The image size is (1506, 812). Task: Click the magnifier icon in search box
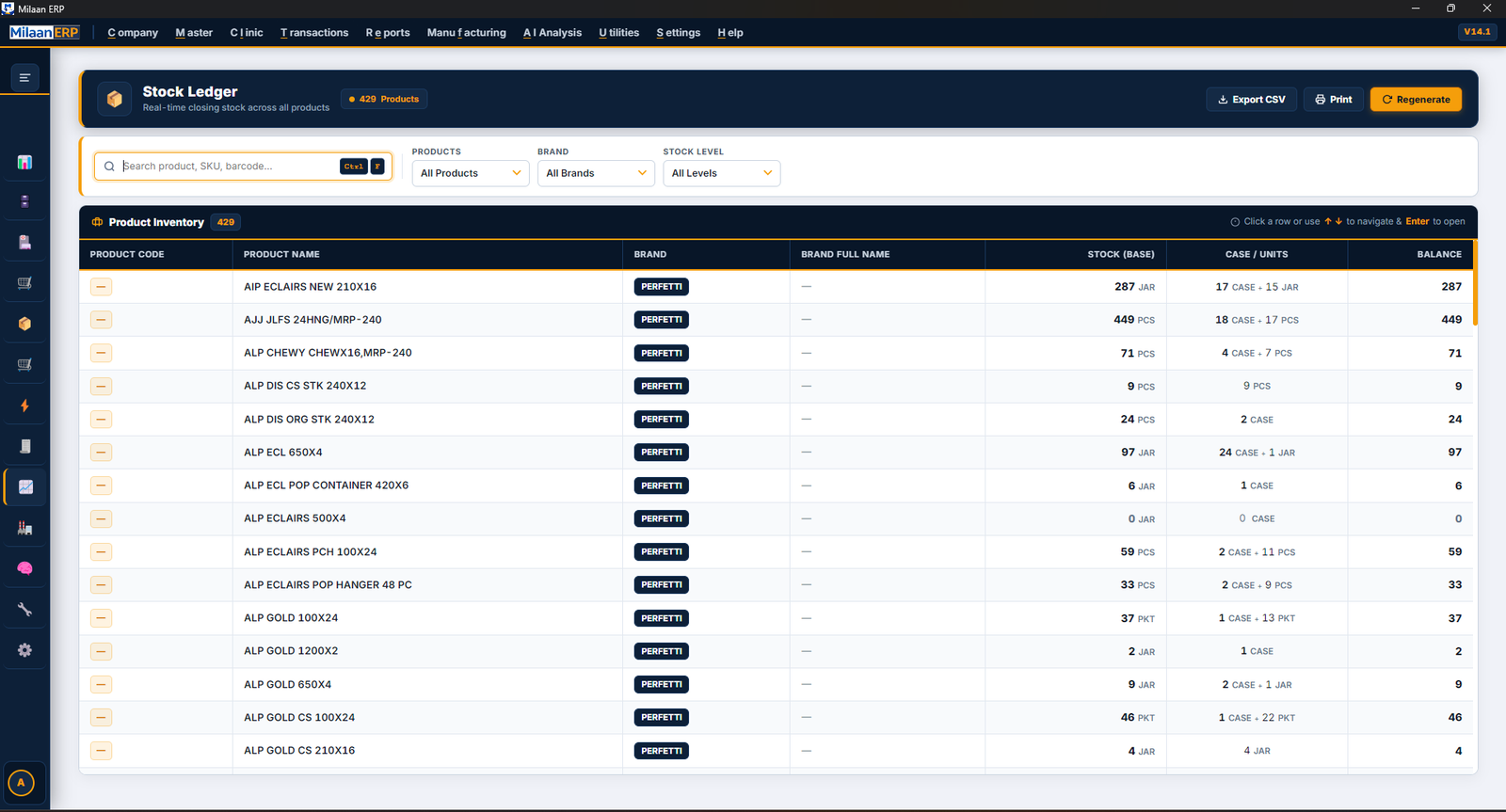point(109,167)
